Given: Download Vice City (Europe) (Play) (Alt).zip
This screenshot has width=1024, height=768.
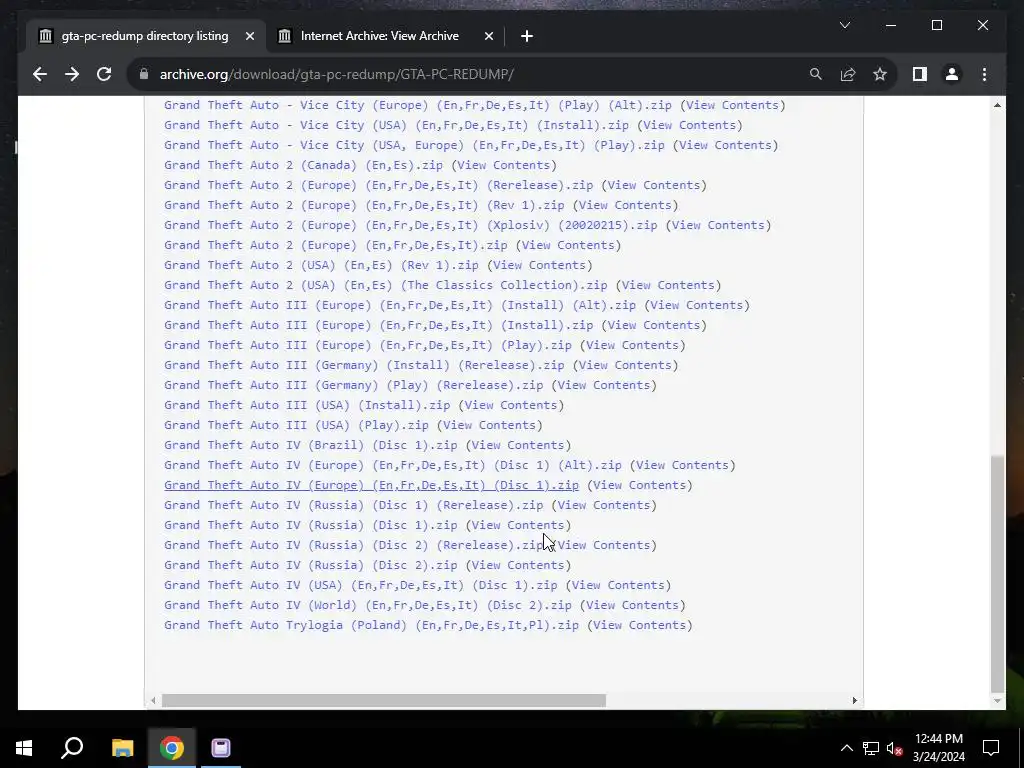Looking at the screenshot, I should [x=418, y=105].
